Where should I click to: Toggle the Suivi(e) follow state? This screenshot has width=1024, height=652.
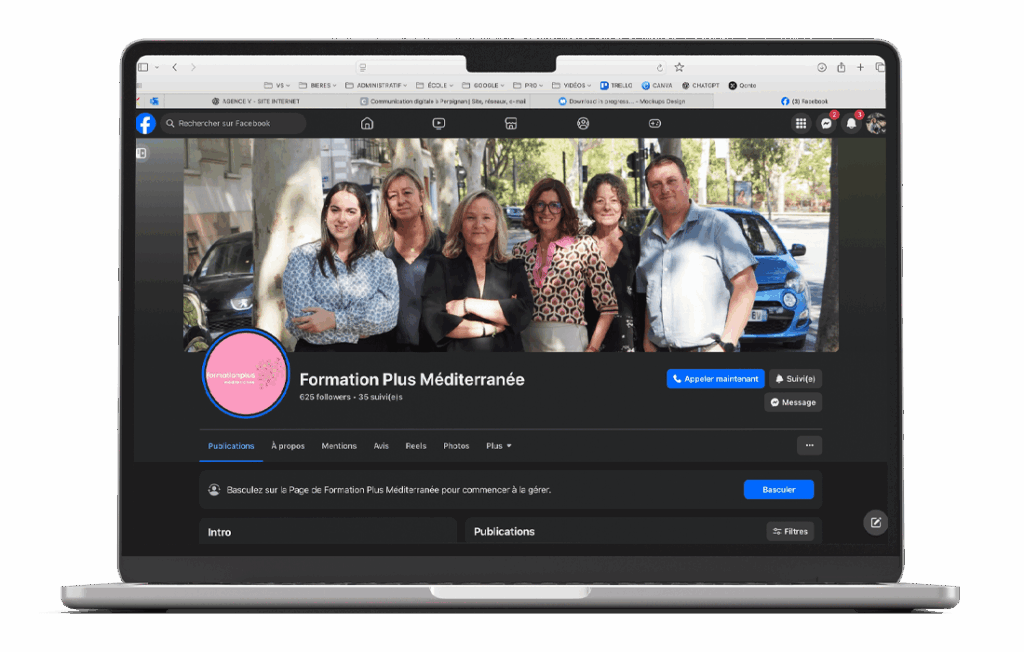[795, 378]
